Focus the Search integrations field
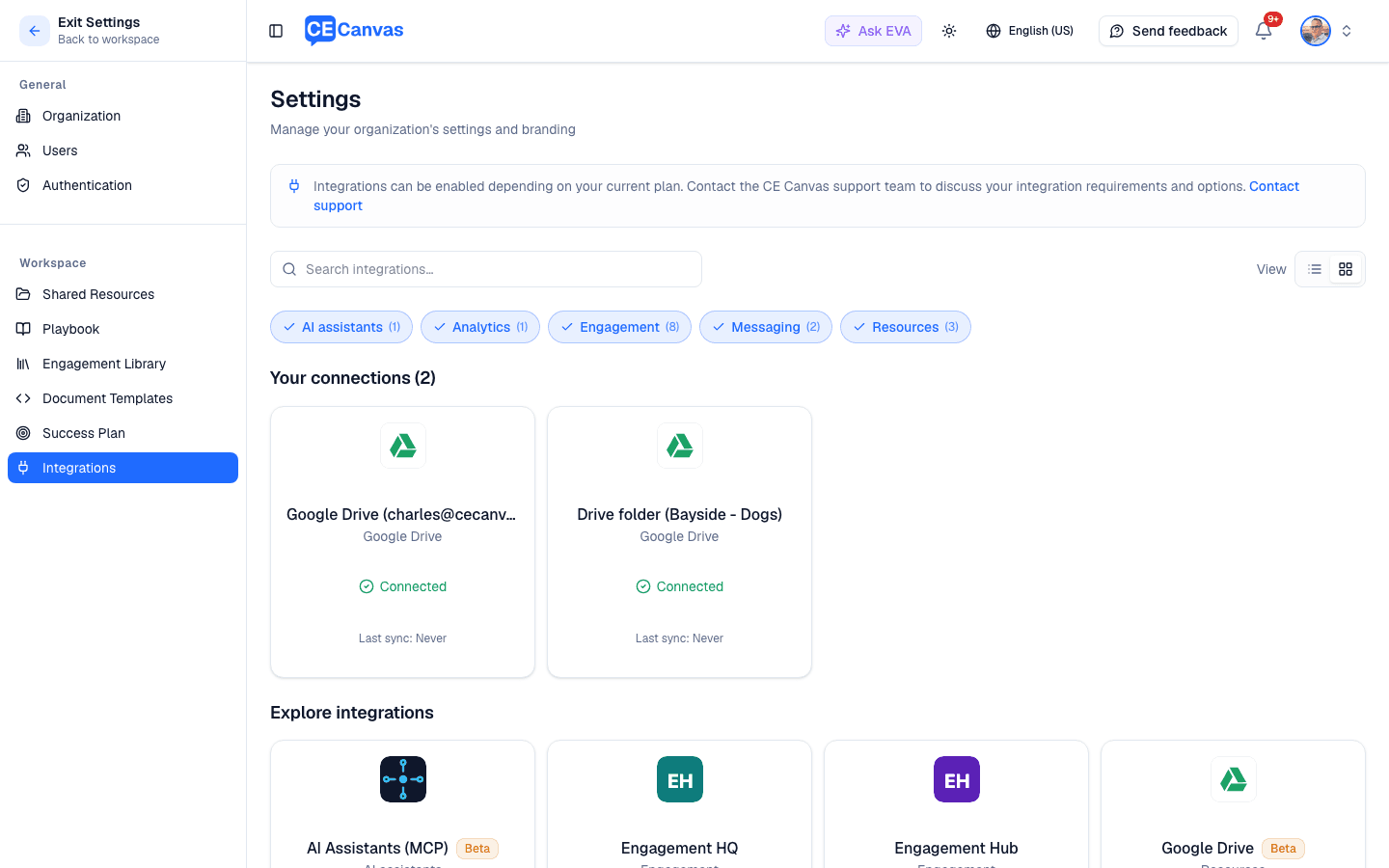 point(486,269)
